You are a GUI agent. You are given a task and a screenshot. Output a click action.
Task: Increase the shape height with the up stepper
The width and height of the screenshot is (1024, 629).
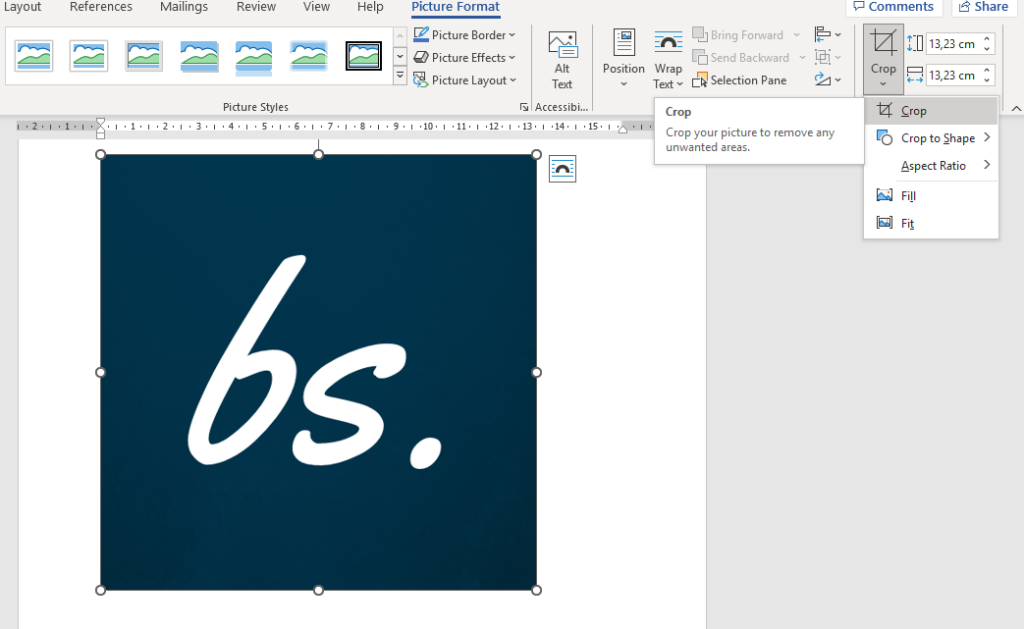(987, 39)
